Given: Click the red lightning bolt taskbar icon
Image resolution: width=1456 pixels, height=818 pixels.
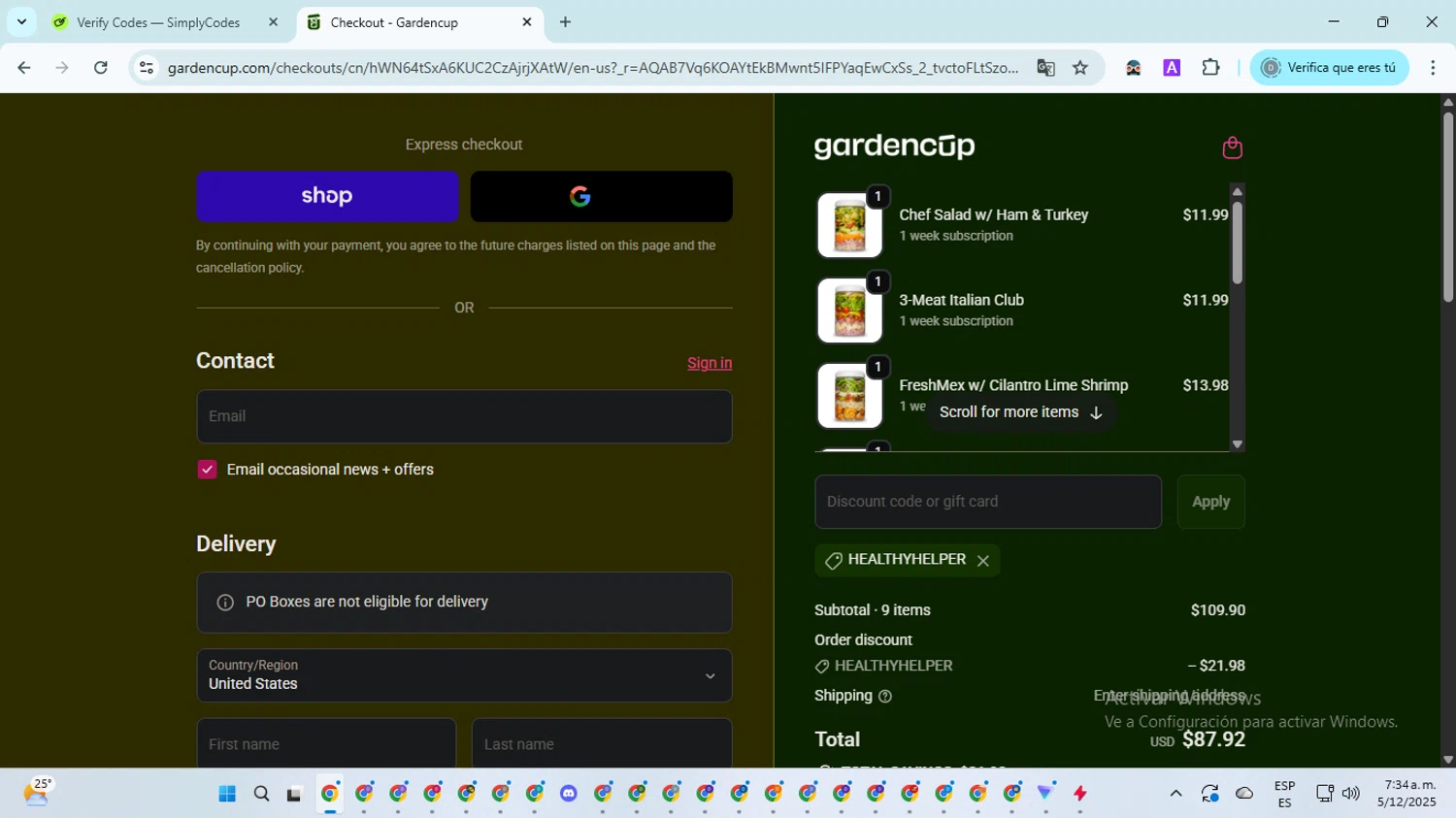Looking at the screenshot, I should (x=1079, y=794).
